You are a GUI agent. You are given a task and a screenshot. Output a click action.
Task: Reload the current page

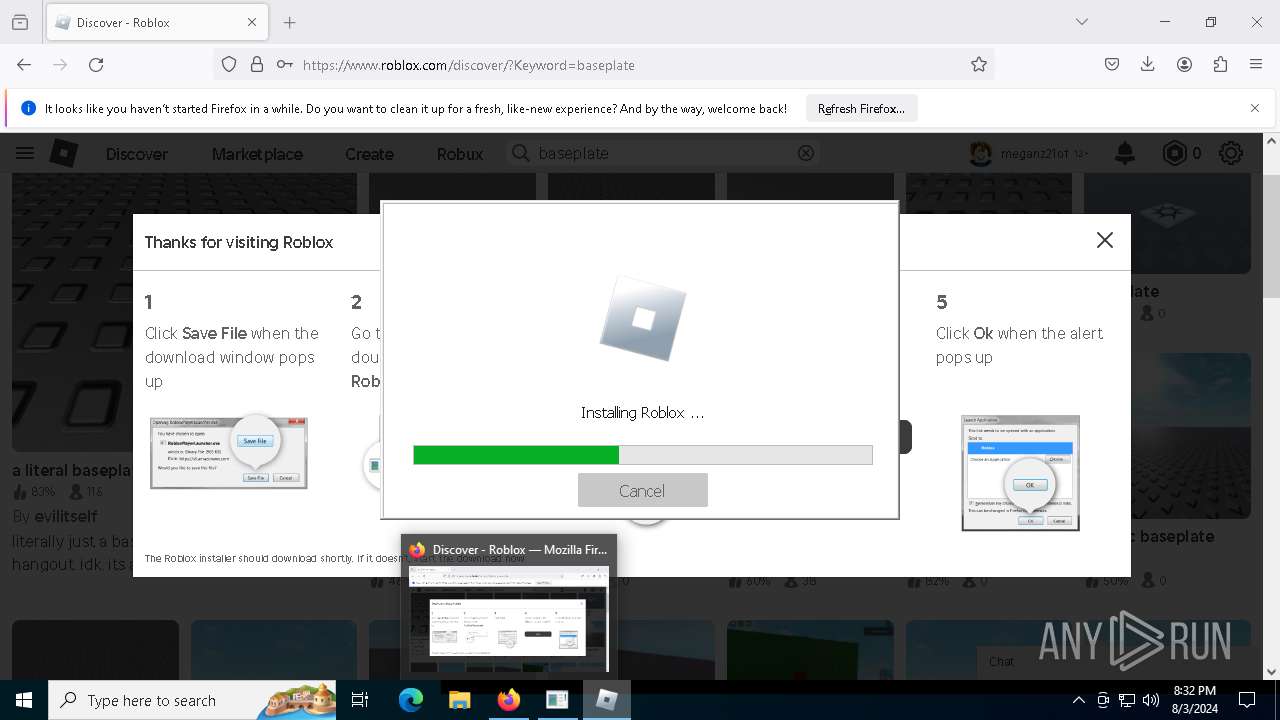coord(96,64)
